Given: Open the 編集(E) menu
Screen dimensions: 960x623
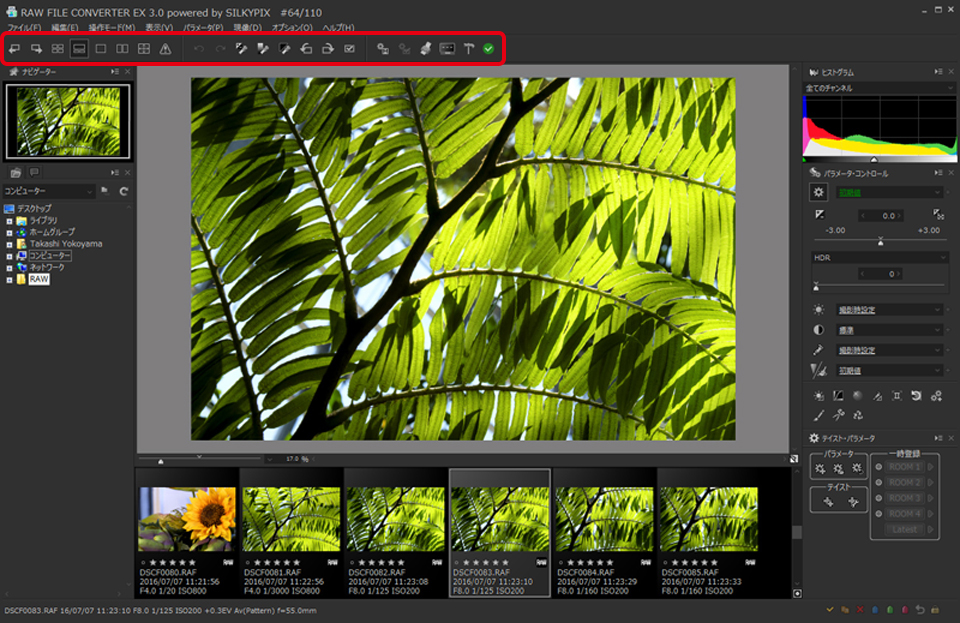Looking at the screenshot, I should 64,28.
